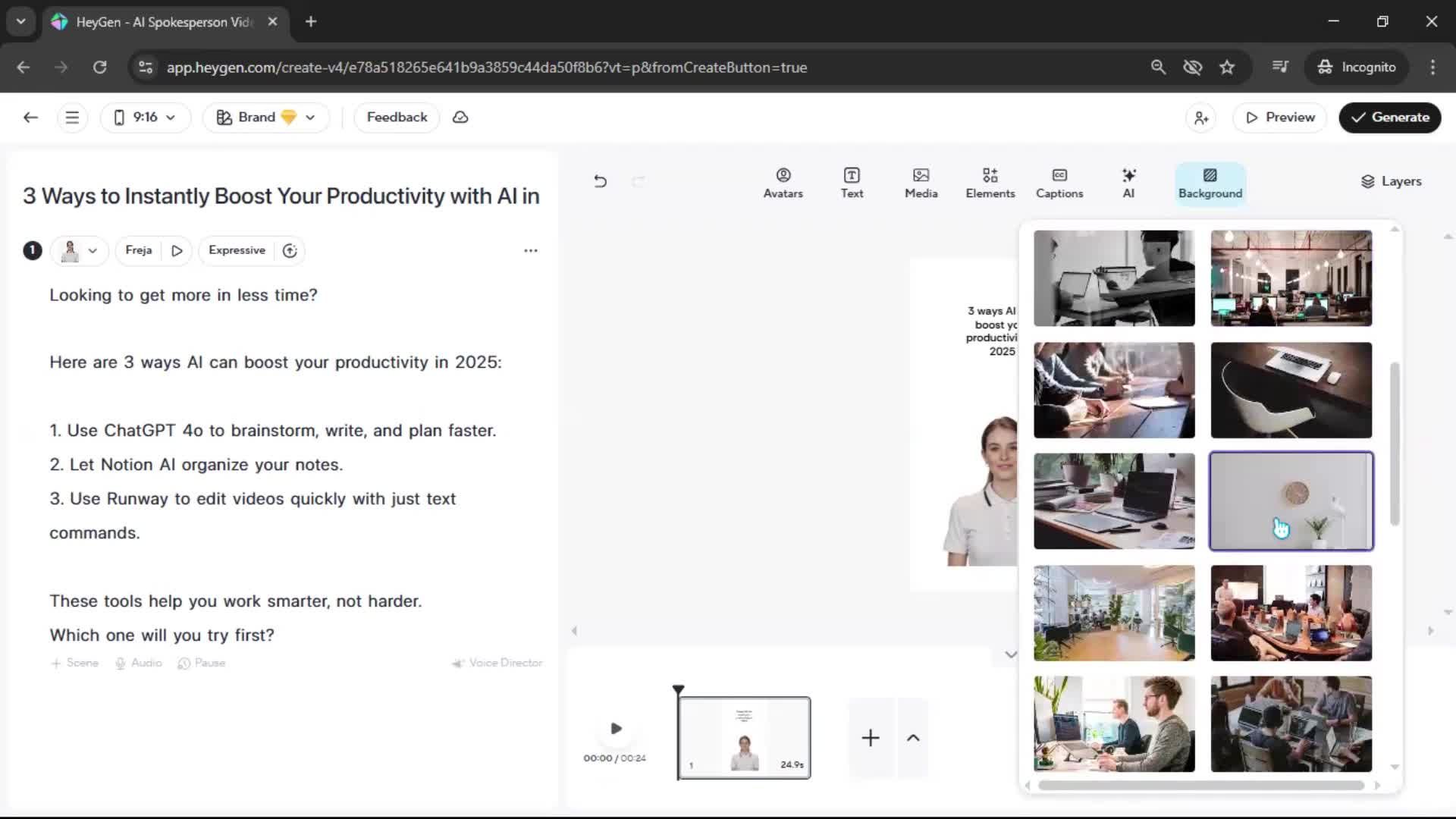This screenshot has width=1456, height=819.
Task: Open the Elements panel
Action: tap(990, 183)
